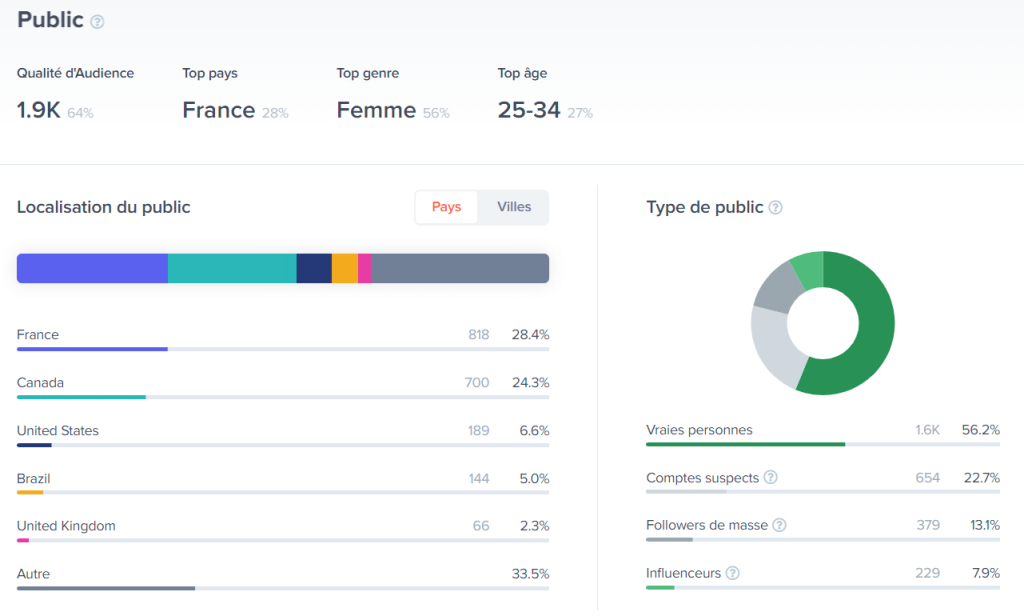Open the Type de public help icon
The height and width of the screenshot is (616, 1024).
coord(775,208)
